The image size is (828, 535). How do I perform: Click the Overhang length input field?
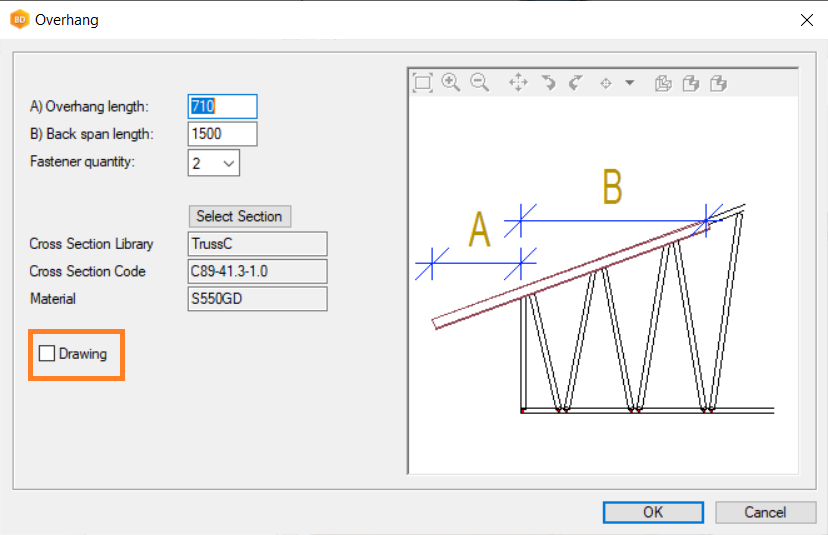pos(223,106)
